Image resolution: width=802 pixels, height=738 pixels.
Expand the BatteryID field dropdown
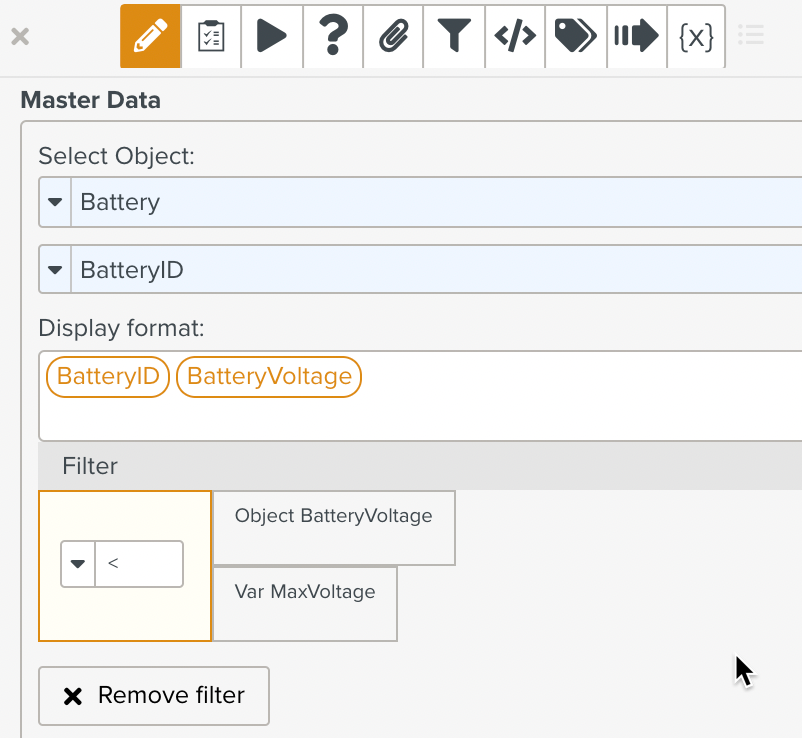(55, 270)
